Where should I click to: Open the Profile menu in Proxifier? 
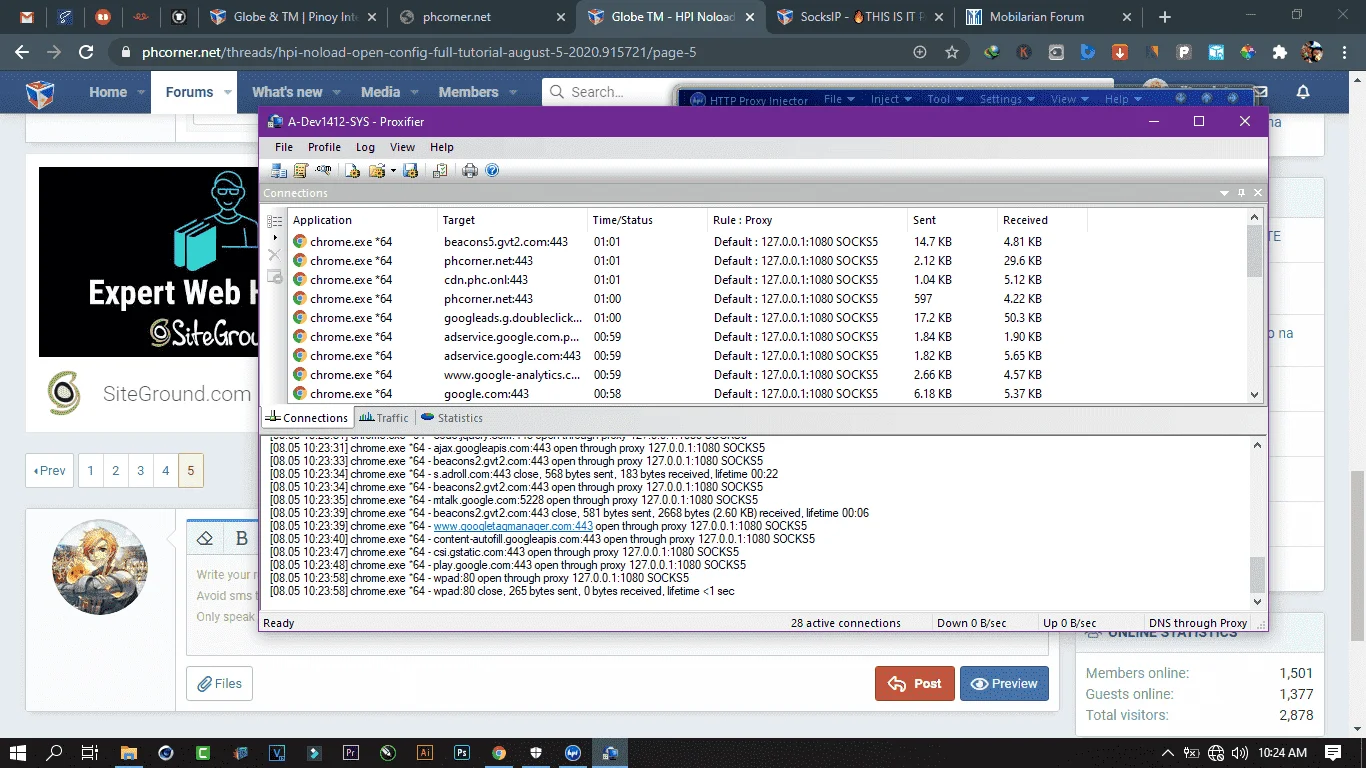pyautogui.click(x=324, y=147)
